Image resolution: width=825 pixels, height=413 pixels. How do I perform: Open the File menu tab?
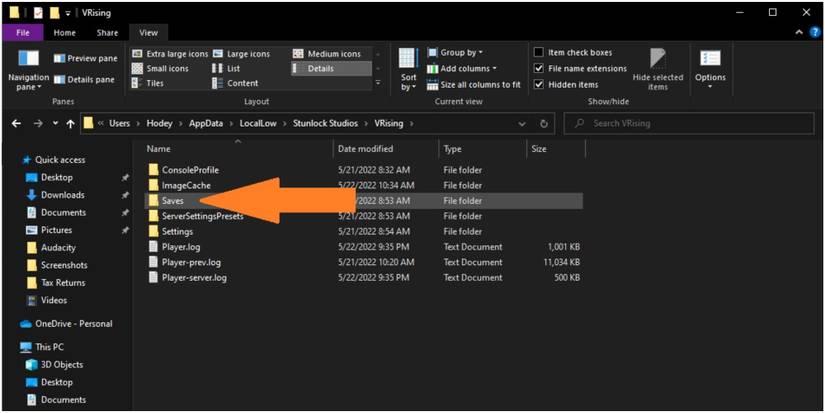click(22, 33)
